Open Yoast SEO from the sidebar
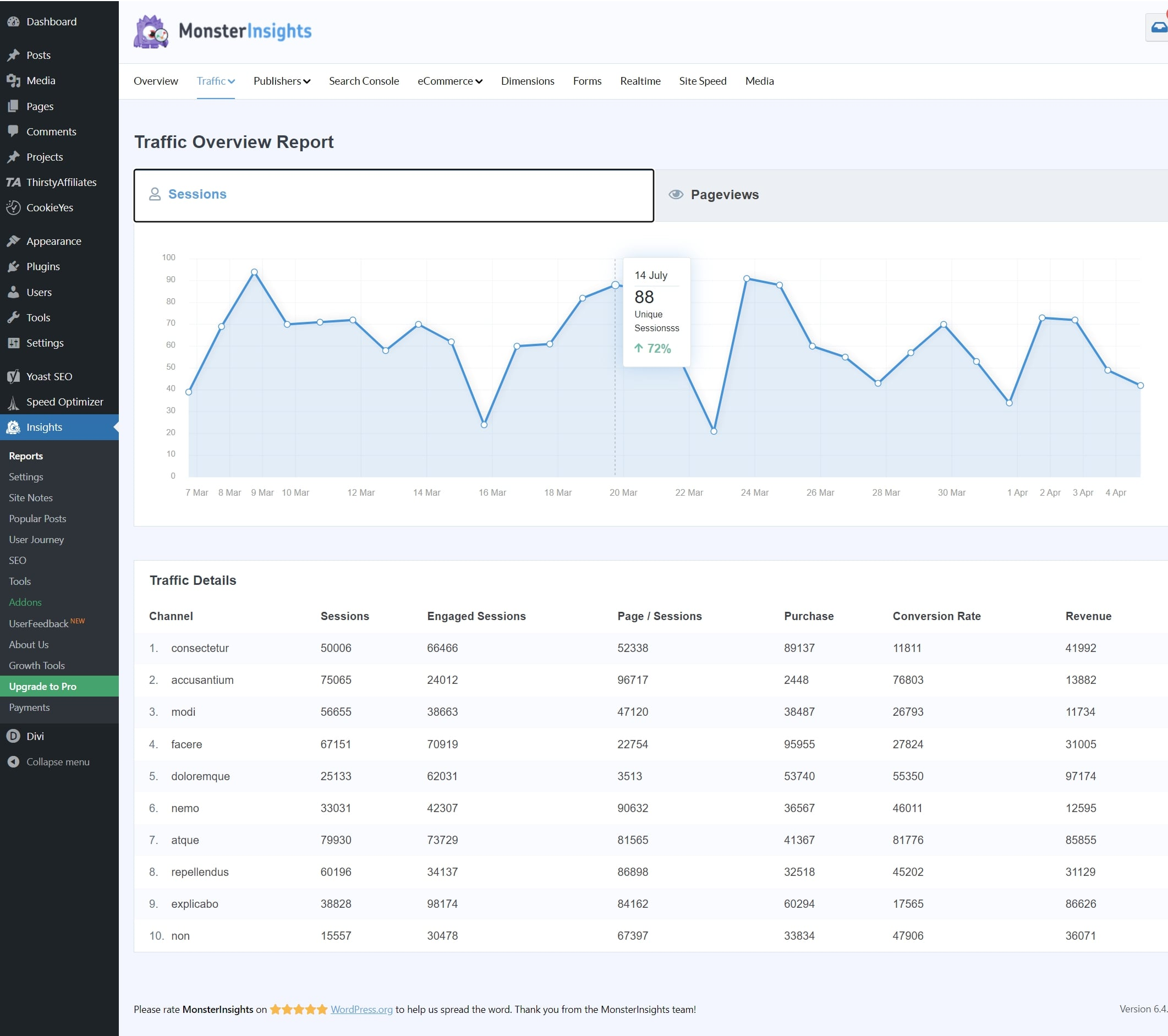The image size is (1168, 1036). (x=48, y=376)
